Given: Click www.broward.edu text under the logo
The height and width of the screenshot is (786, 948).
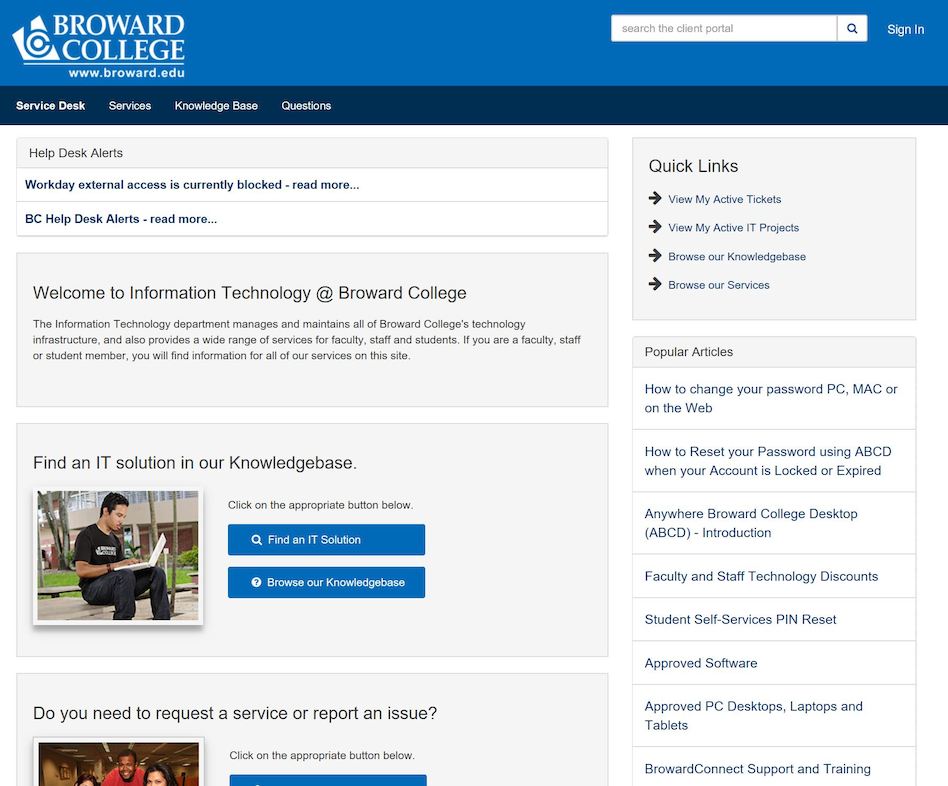Looking at the screenshot, I should pyautogui.click(x=126, y=73).
